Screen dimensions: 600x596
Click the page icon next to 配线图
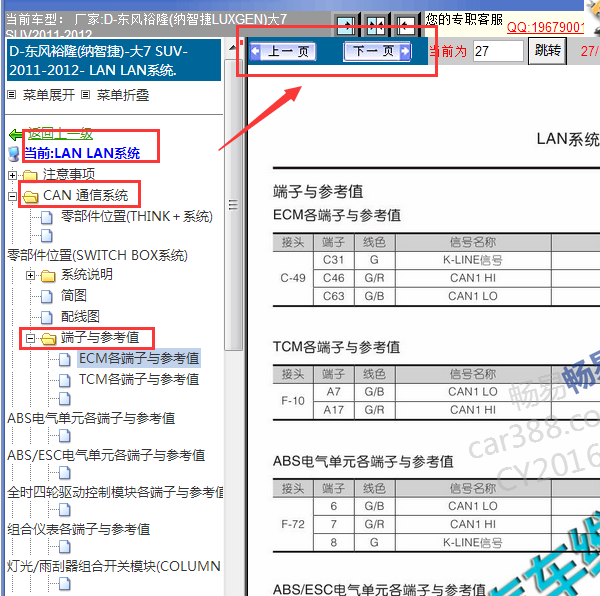pos(47,317)
